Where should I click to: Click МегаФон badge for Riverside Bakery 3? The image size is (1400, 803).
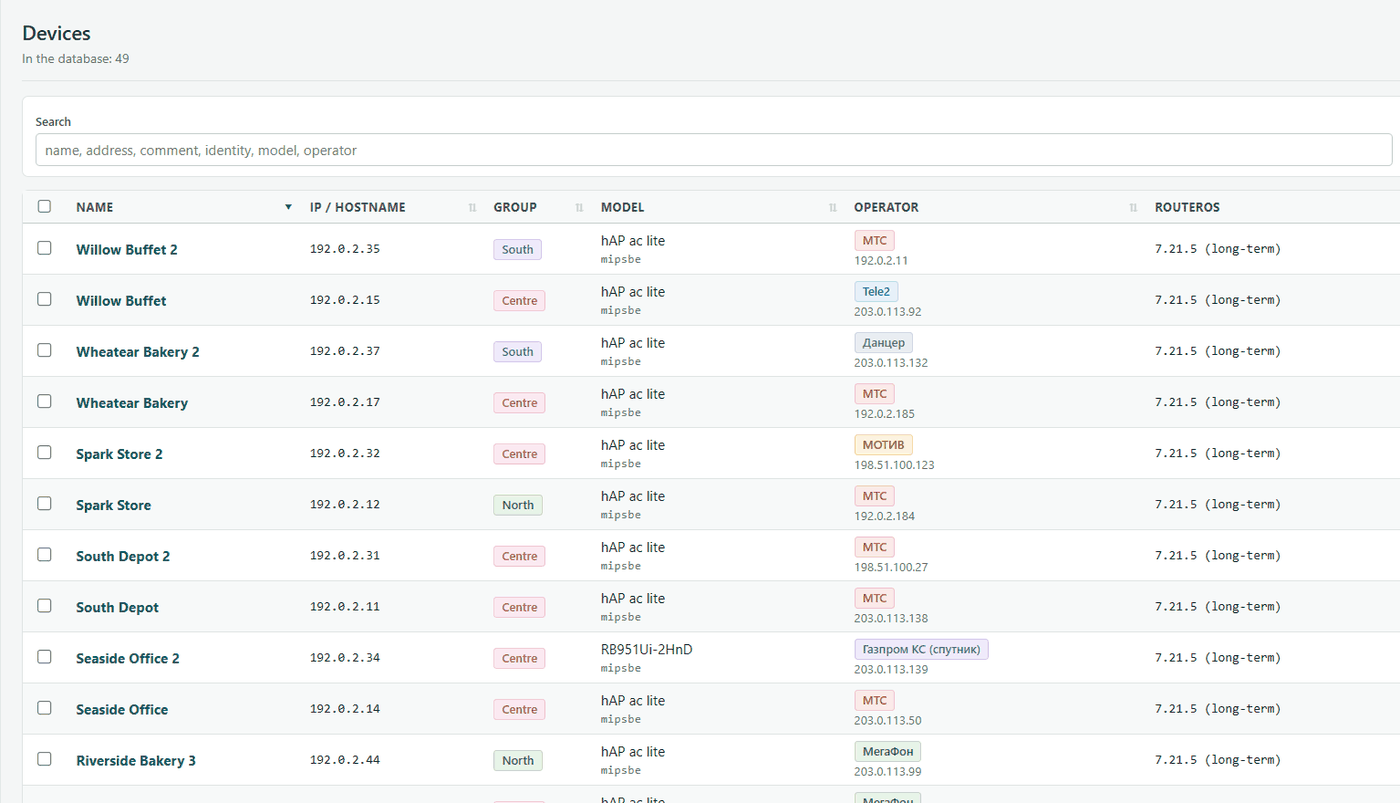[x=887, y=751]
